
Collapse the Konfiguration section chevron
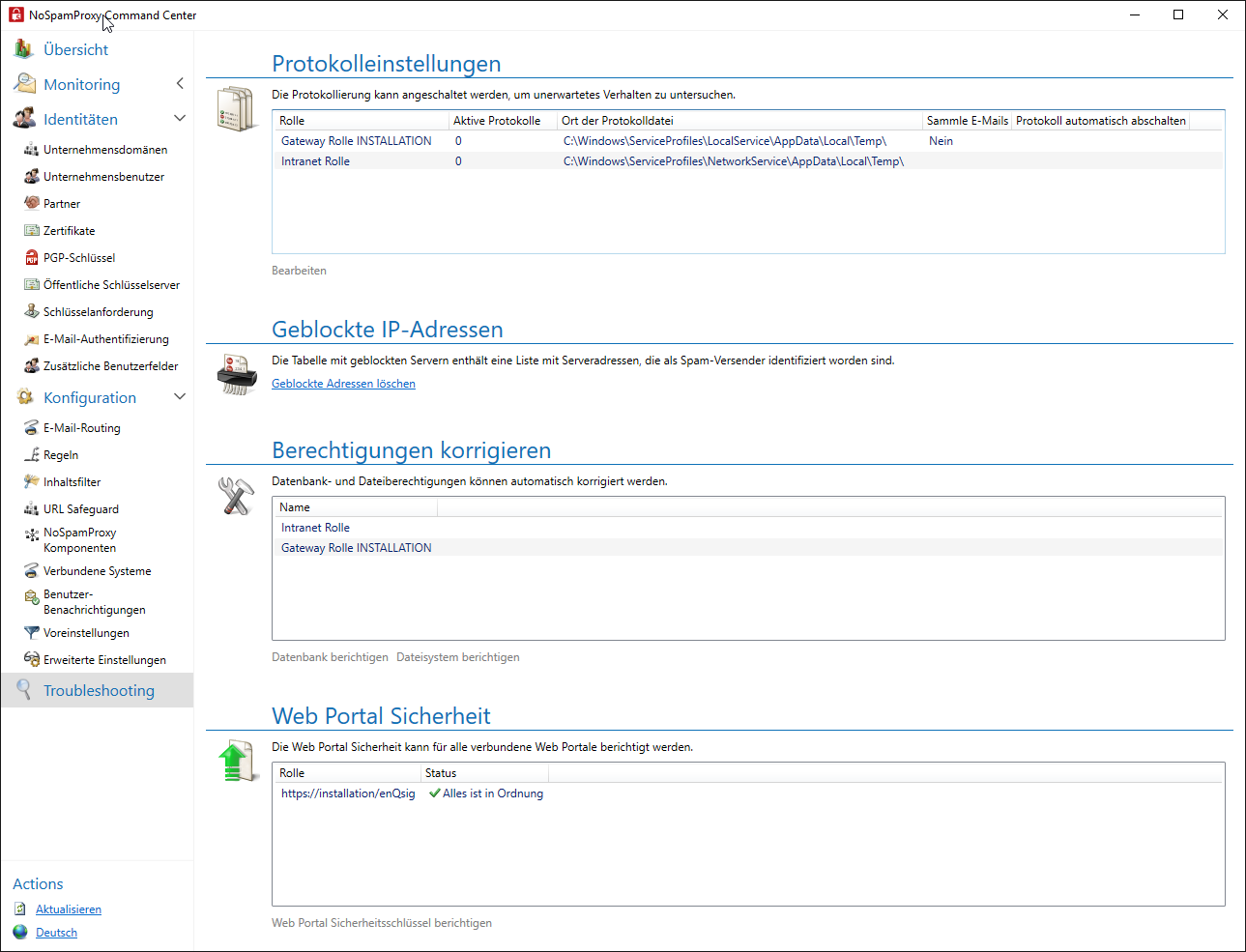(180, 397)
